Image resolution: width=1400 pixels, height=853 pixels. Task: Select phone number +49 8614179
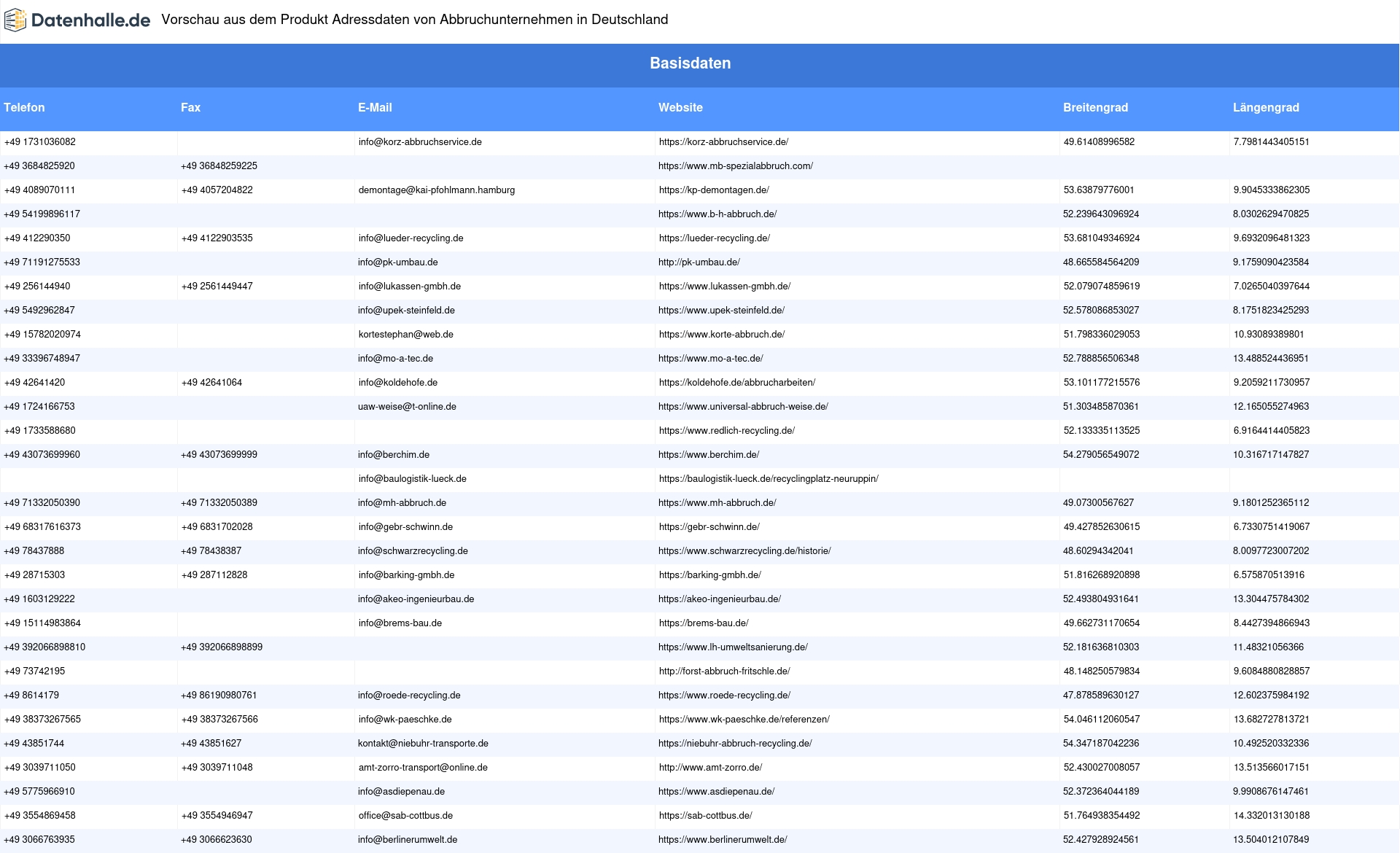pos(31,696)
